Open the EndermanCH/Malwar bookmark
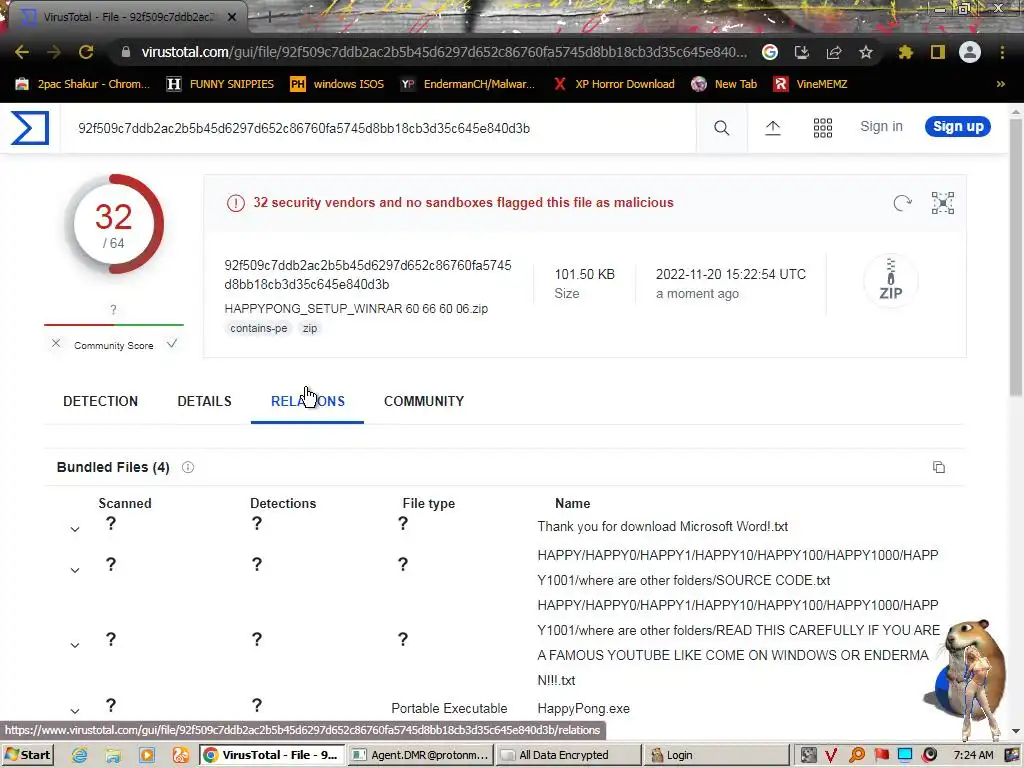Image resolution: width=1024 pixels, height=768 pixels. [468, 84]
